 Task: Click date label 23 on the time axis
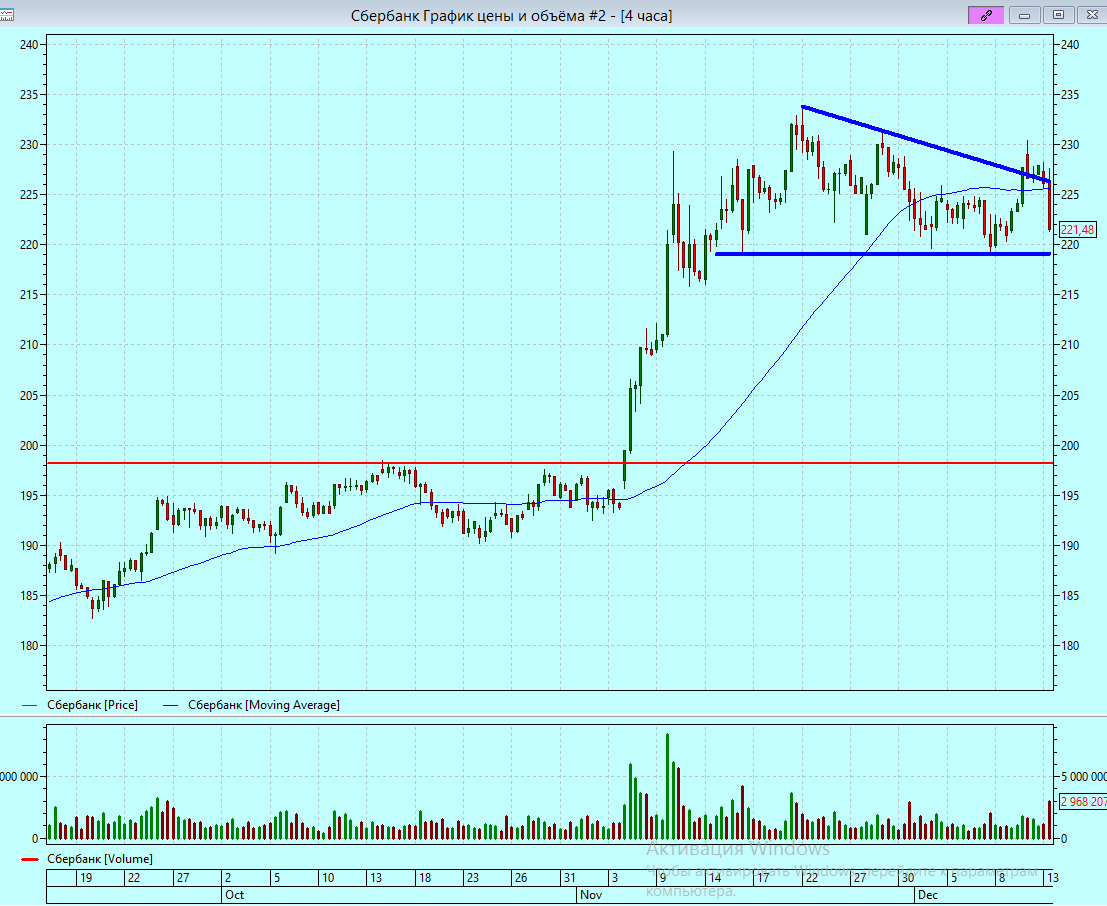[472, 878]
